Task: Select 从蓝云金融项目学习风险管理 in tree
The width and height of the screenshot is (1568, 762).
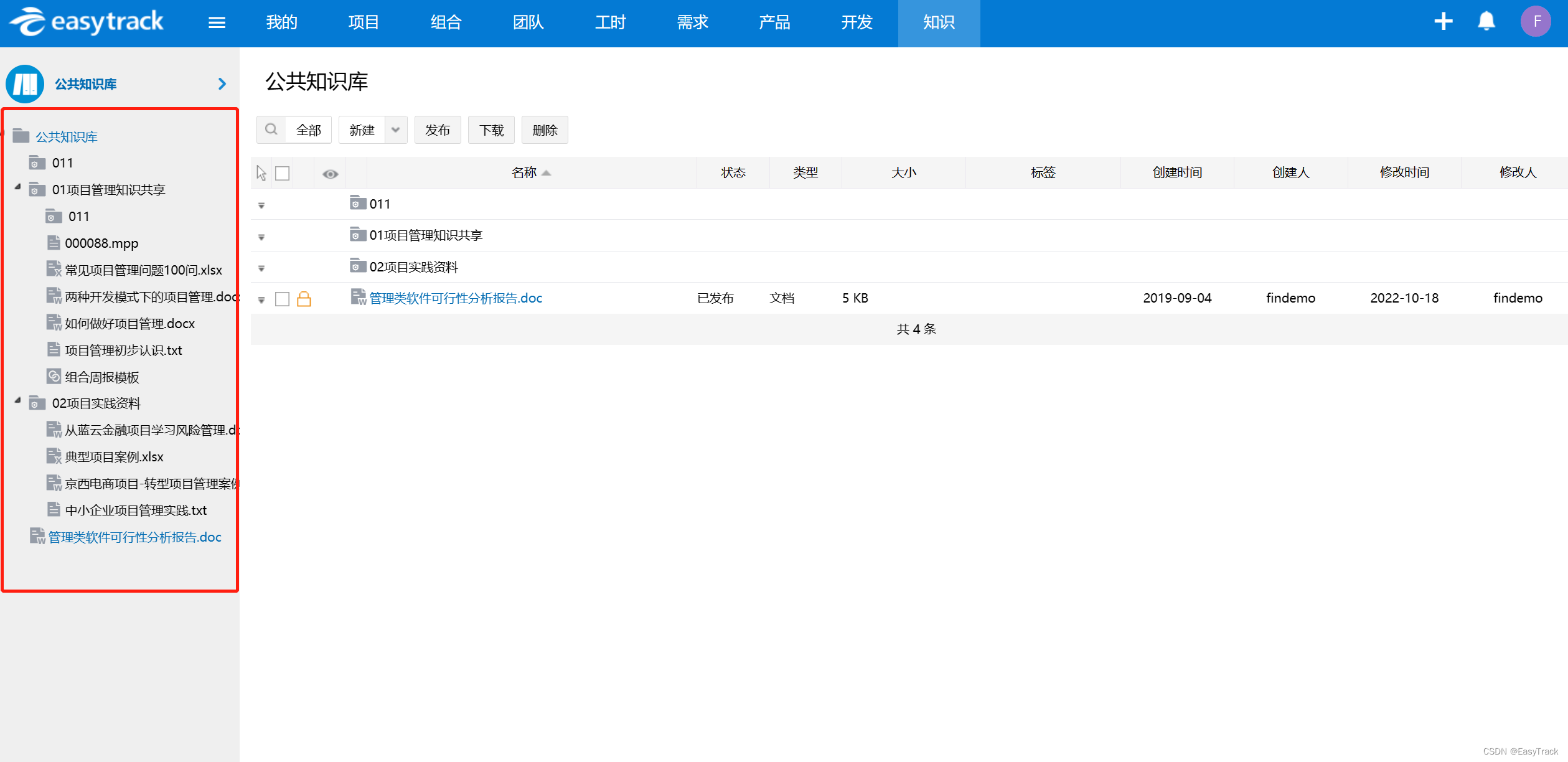Action: 152,430
